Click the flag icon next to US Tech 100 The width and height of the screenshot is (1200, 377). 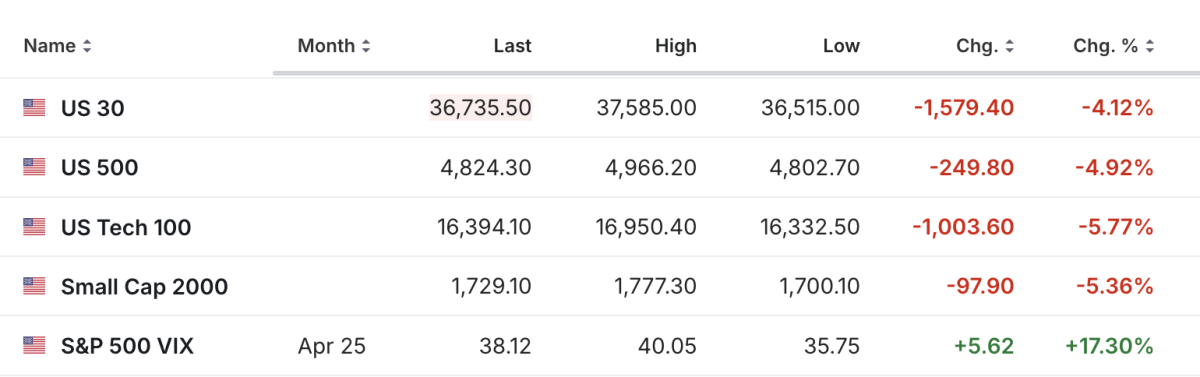(35, 227)
